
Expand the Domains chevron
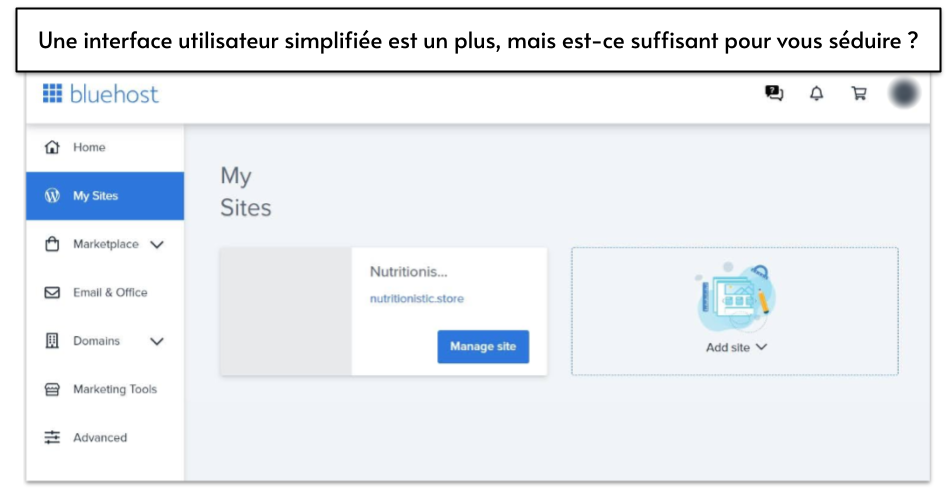pos(157,341)
